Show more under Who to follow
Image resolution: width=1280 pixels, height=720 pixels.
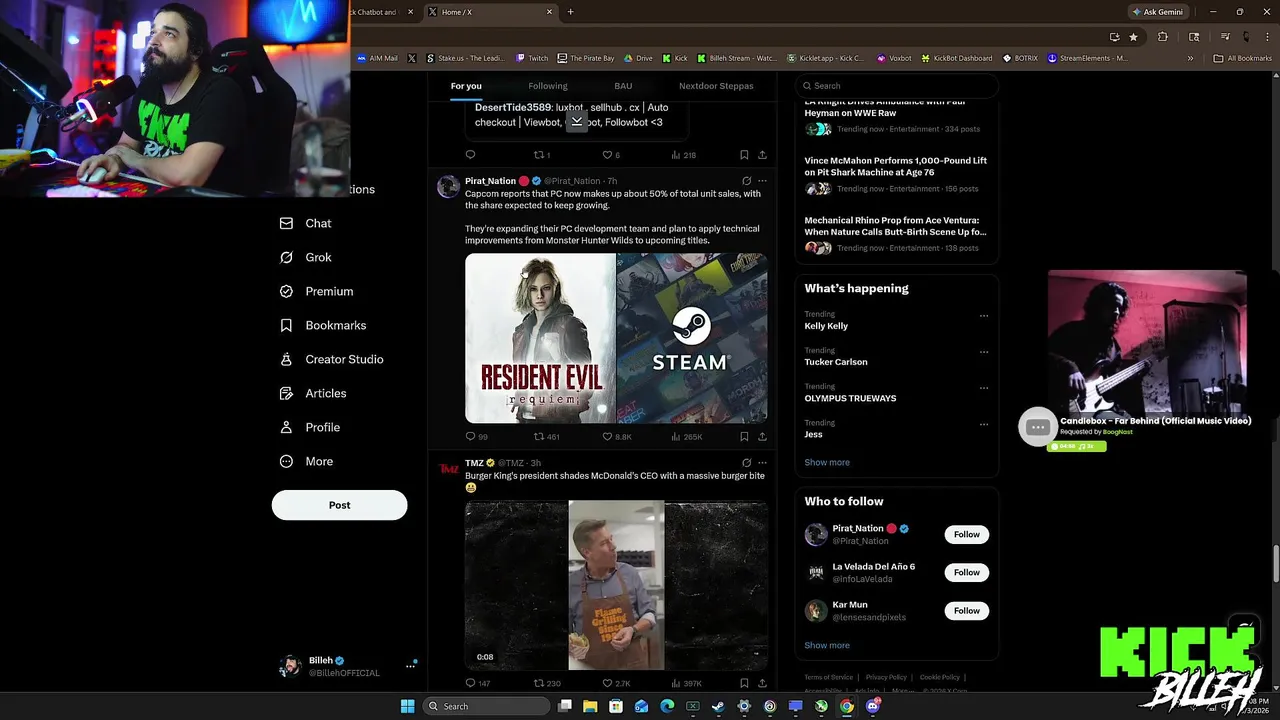point(827,645)
